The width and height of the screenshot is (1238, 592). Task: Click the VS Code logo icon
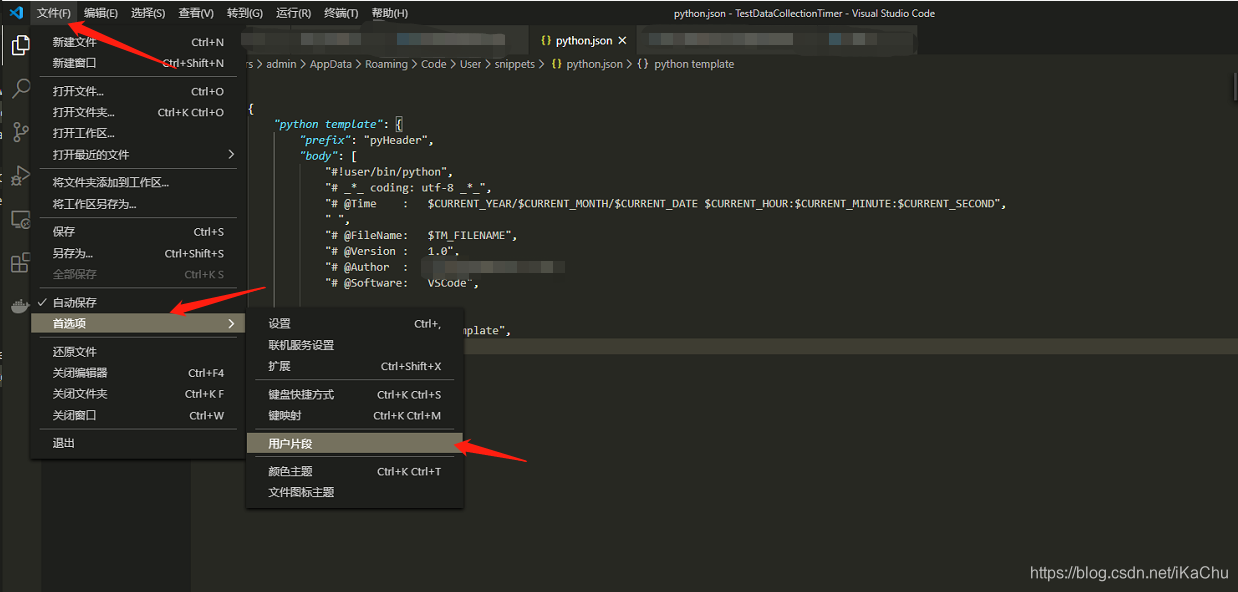pos(16,13)
